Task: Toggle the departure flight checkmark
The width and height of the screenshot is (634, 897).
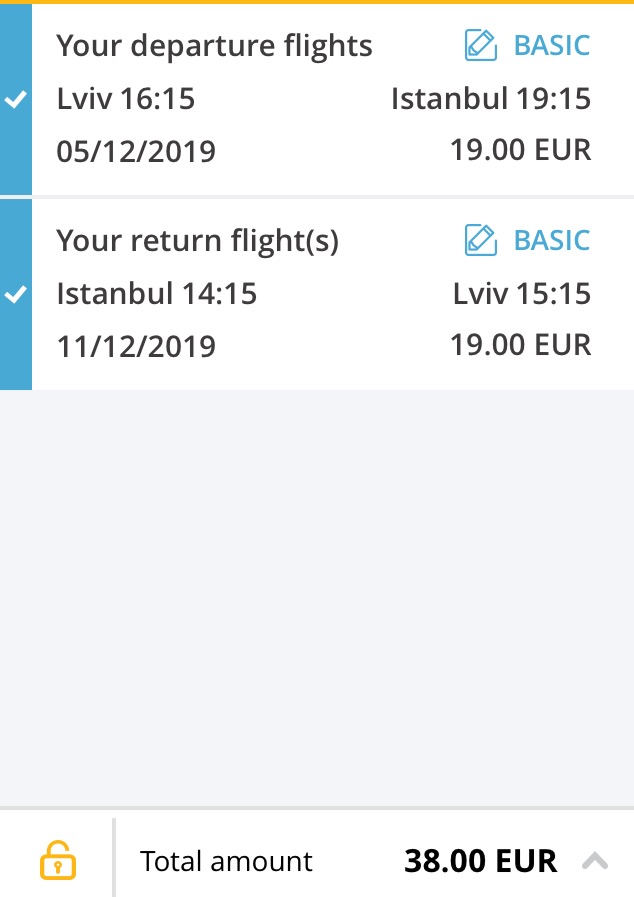Action: pyautogui.click(x=15, y=100)
